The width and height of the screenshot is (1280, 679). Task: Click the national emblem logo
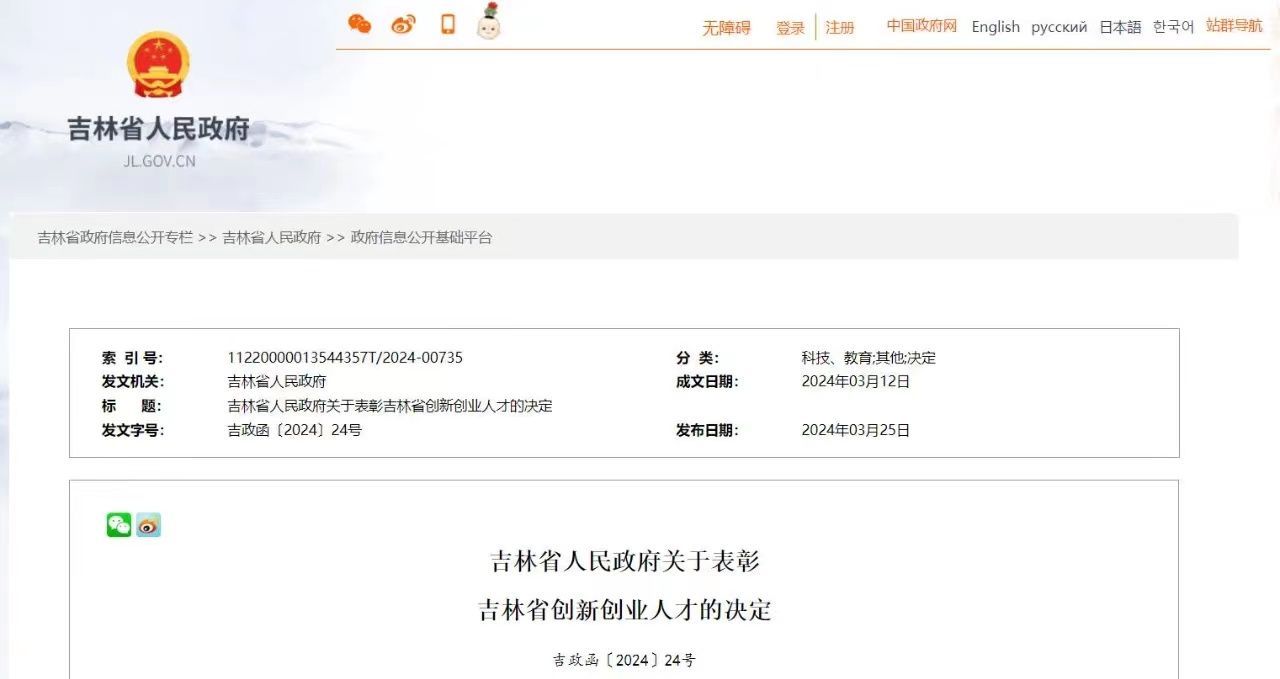click(x=158, y=64)
